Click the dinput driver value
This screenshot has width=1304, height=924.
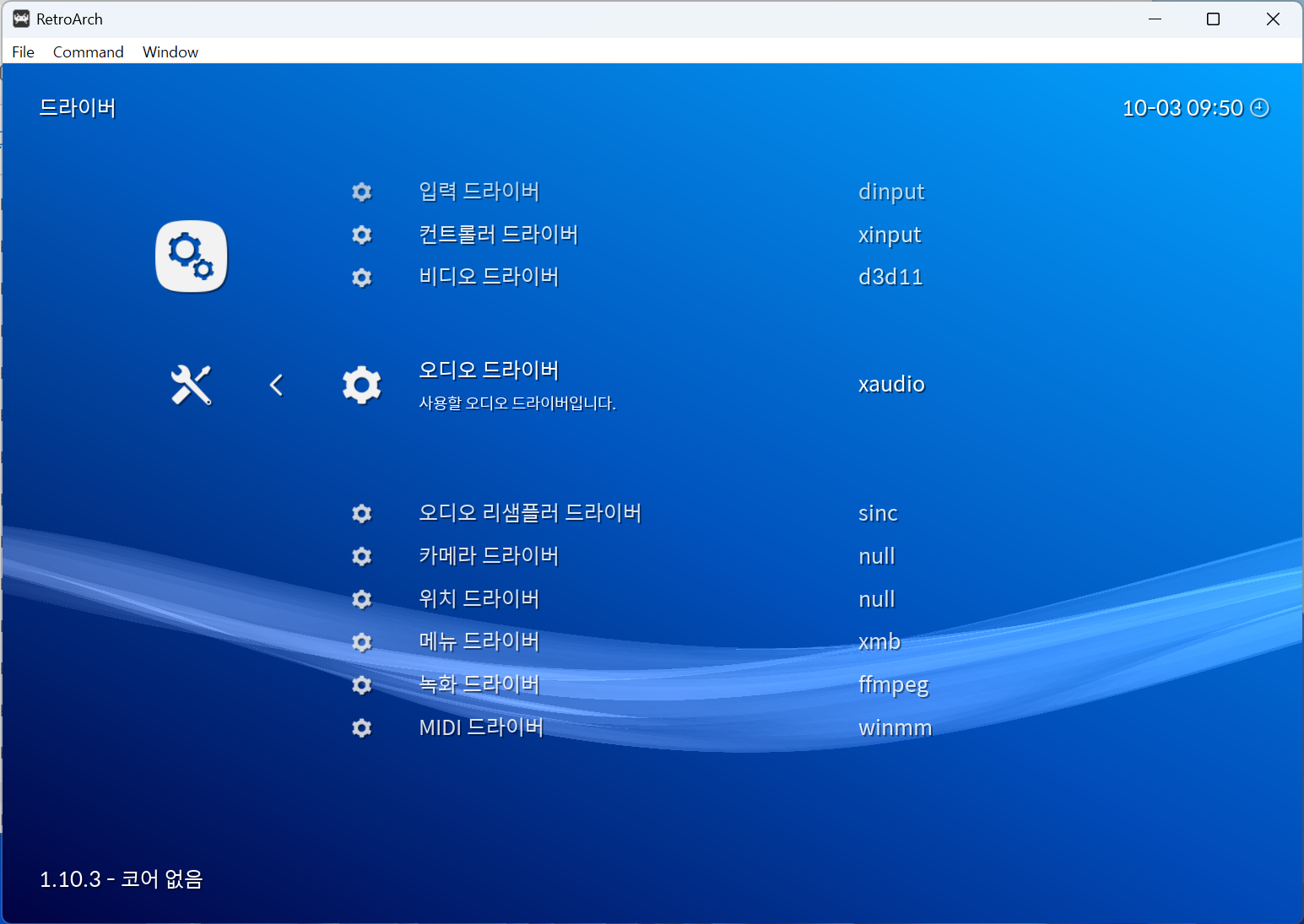click(x=891, y=192)
